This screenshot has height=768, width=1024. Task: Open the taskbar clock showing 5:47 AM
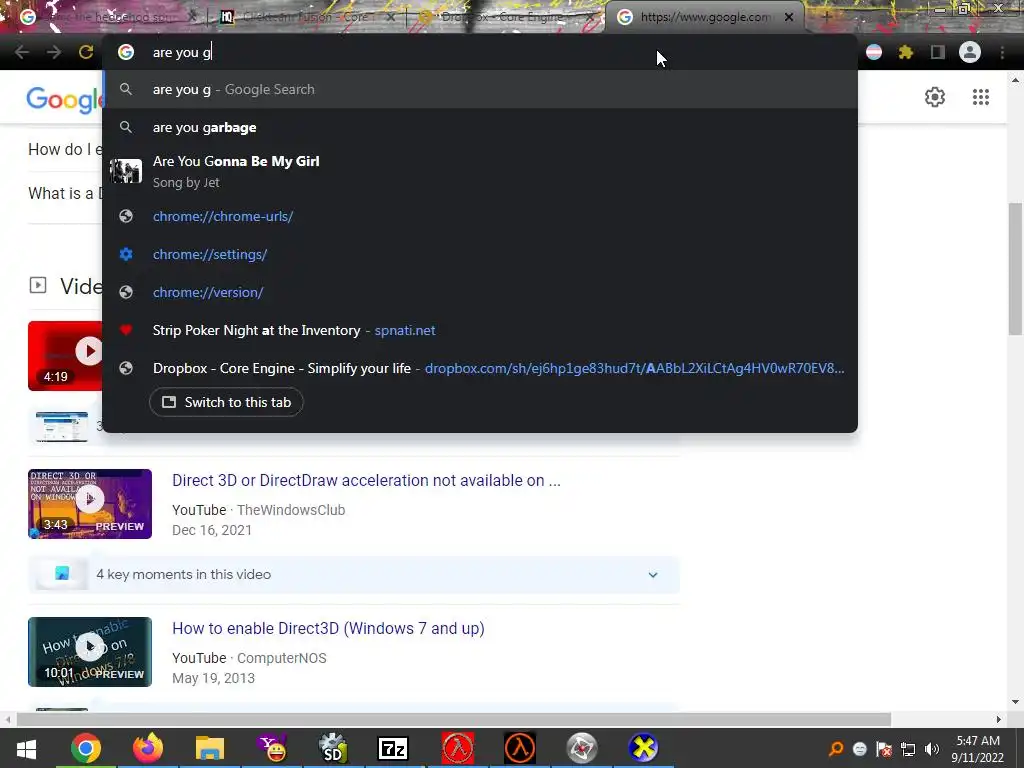978,749
